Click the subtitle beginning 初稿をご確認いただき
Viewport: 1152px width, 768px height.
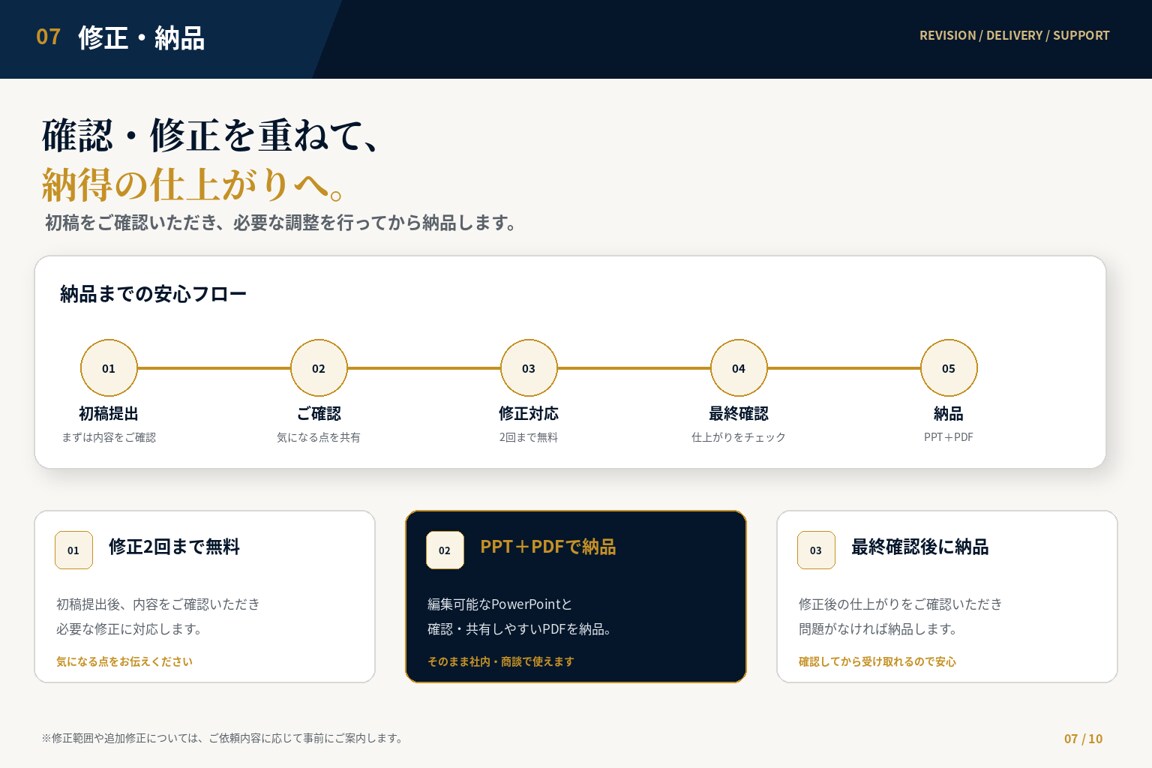click(282, 223)
